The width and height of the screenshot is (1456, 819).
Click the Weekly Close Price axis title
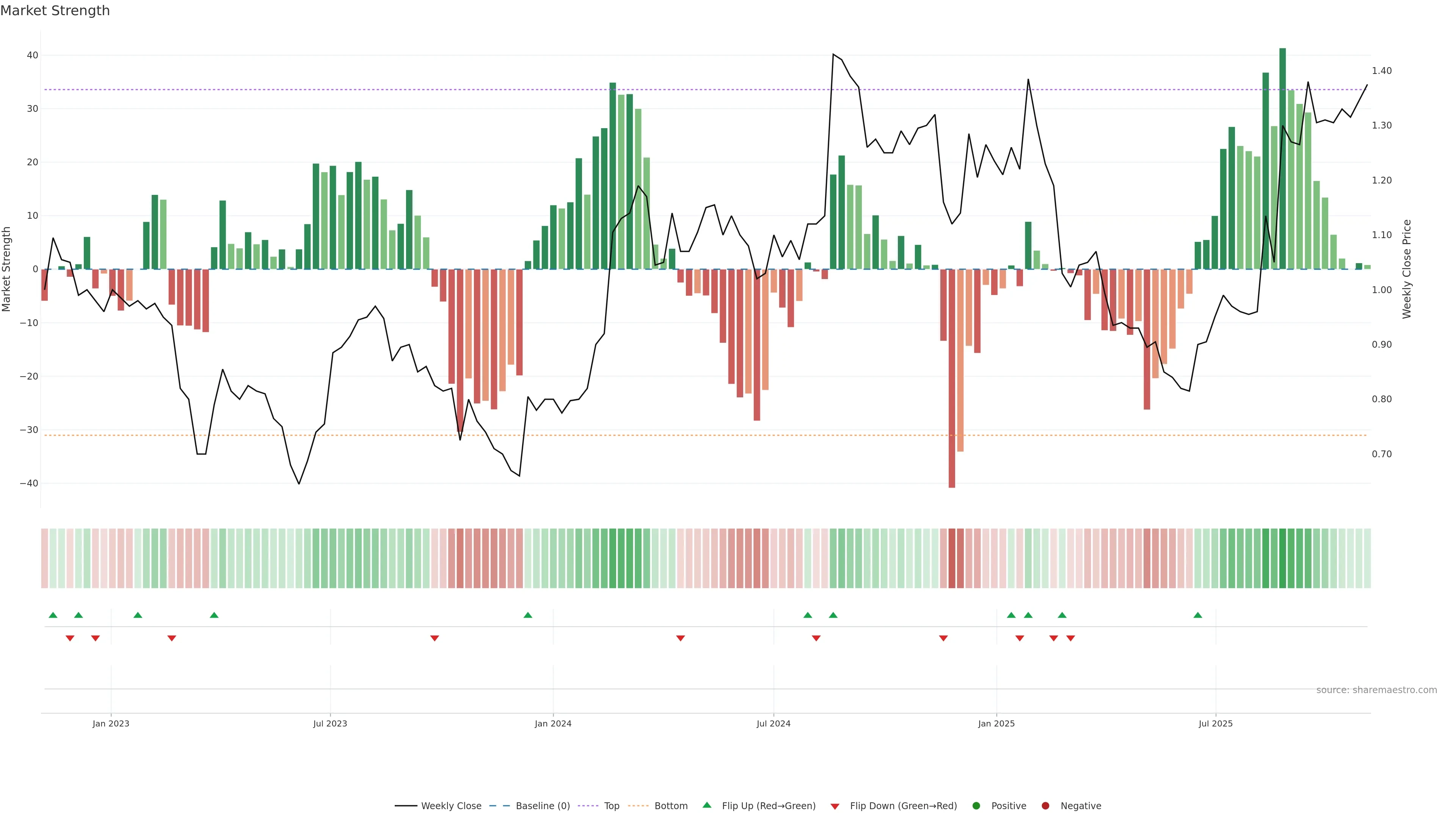(1407, 269)
